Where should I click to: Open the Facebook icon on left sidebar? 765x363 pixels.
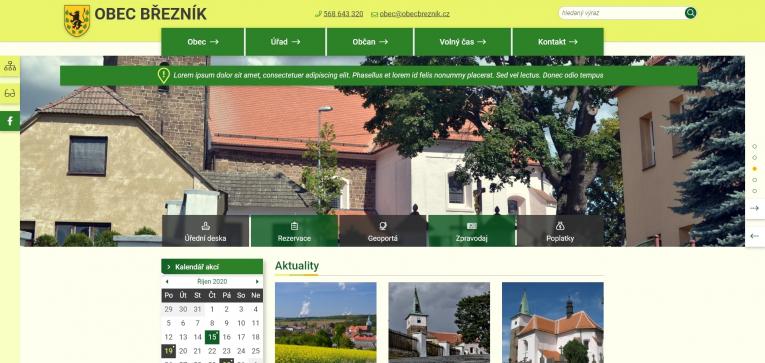pos(10,121)
